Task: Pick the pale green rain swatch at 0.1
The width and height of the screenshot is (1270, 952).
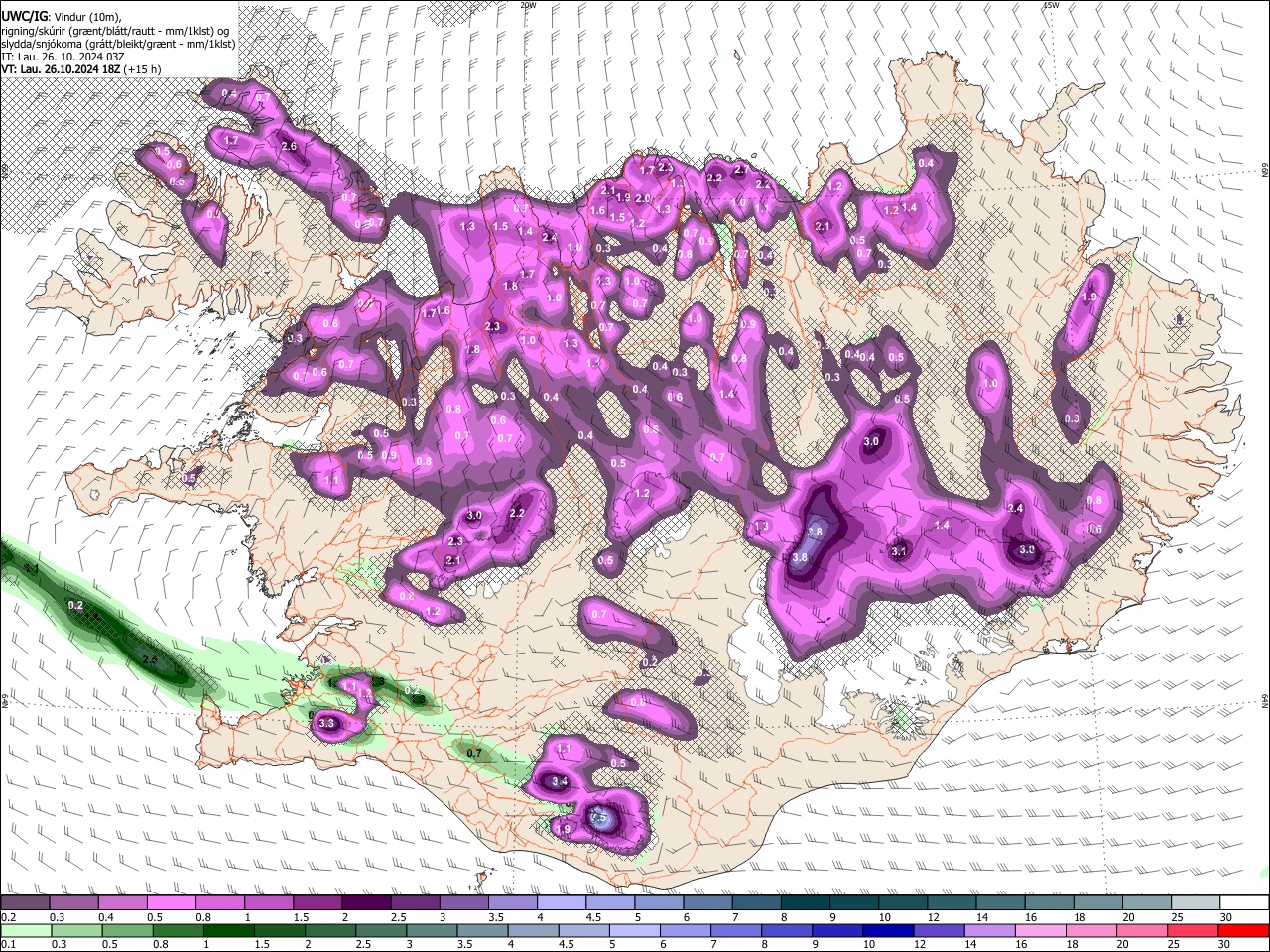Action: 25,930
